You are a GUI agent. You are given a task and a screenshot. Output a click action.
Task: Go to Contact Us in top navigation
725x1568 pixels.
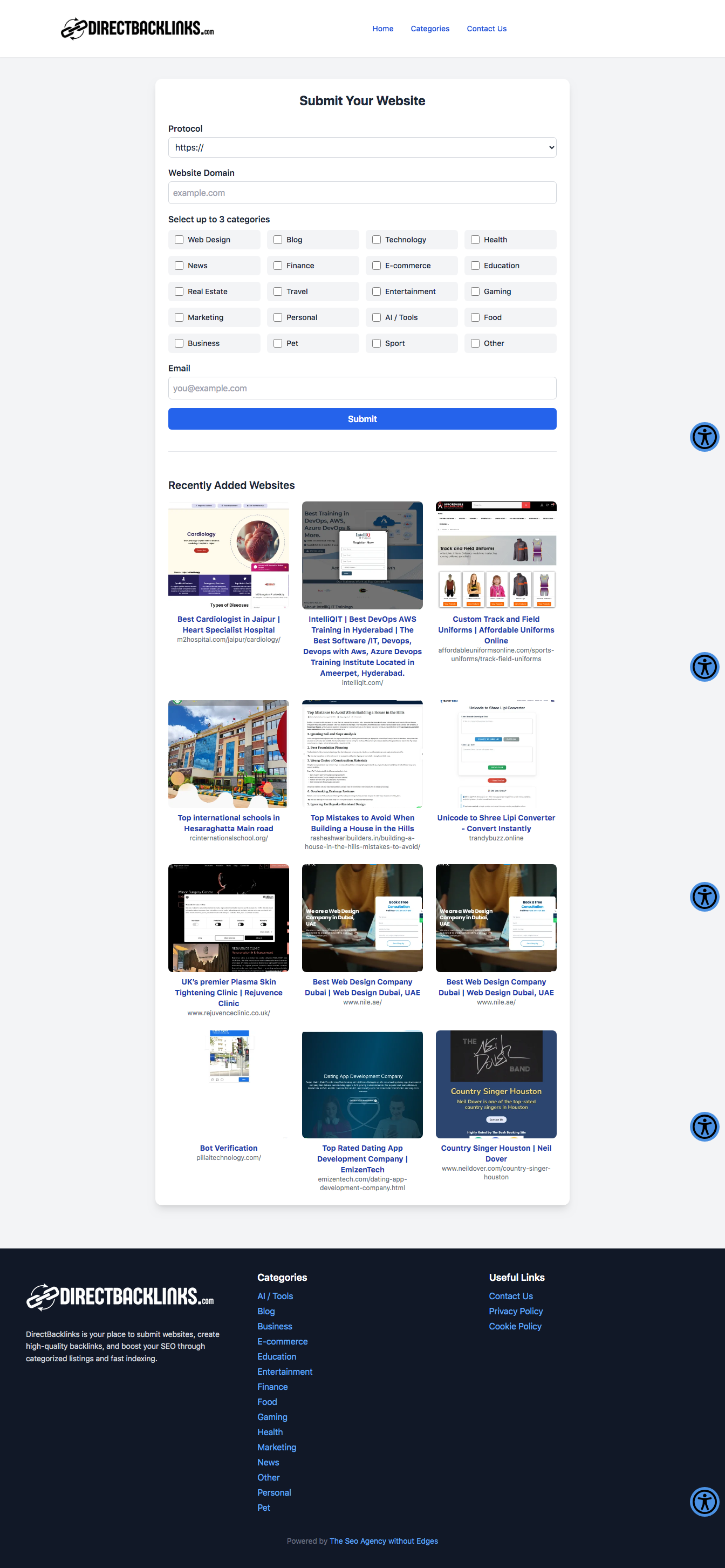(x=486, y=29)
